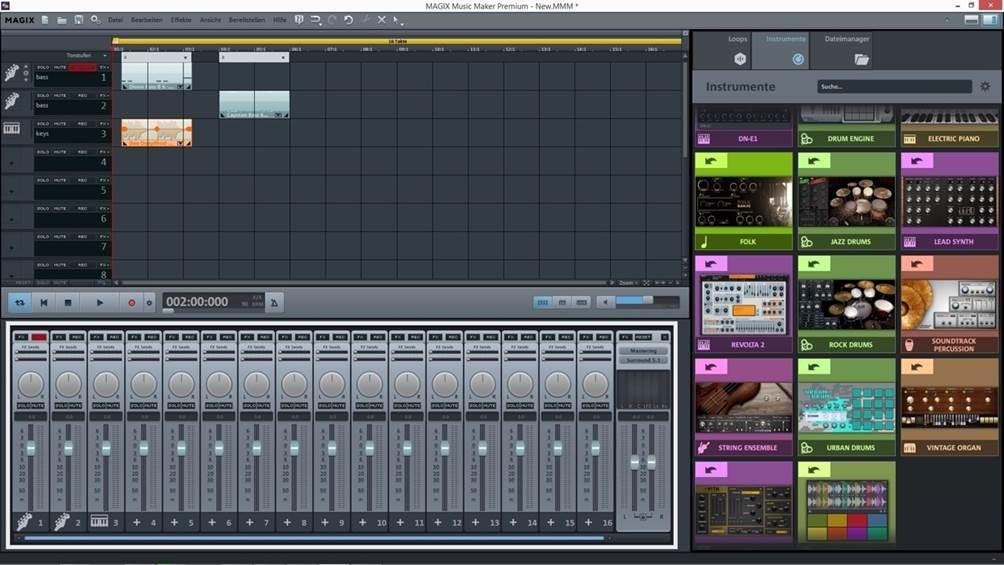Jump to start of arrangement
The height and width of the screenshot is (565, 1004).
[44, 302]
